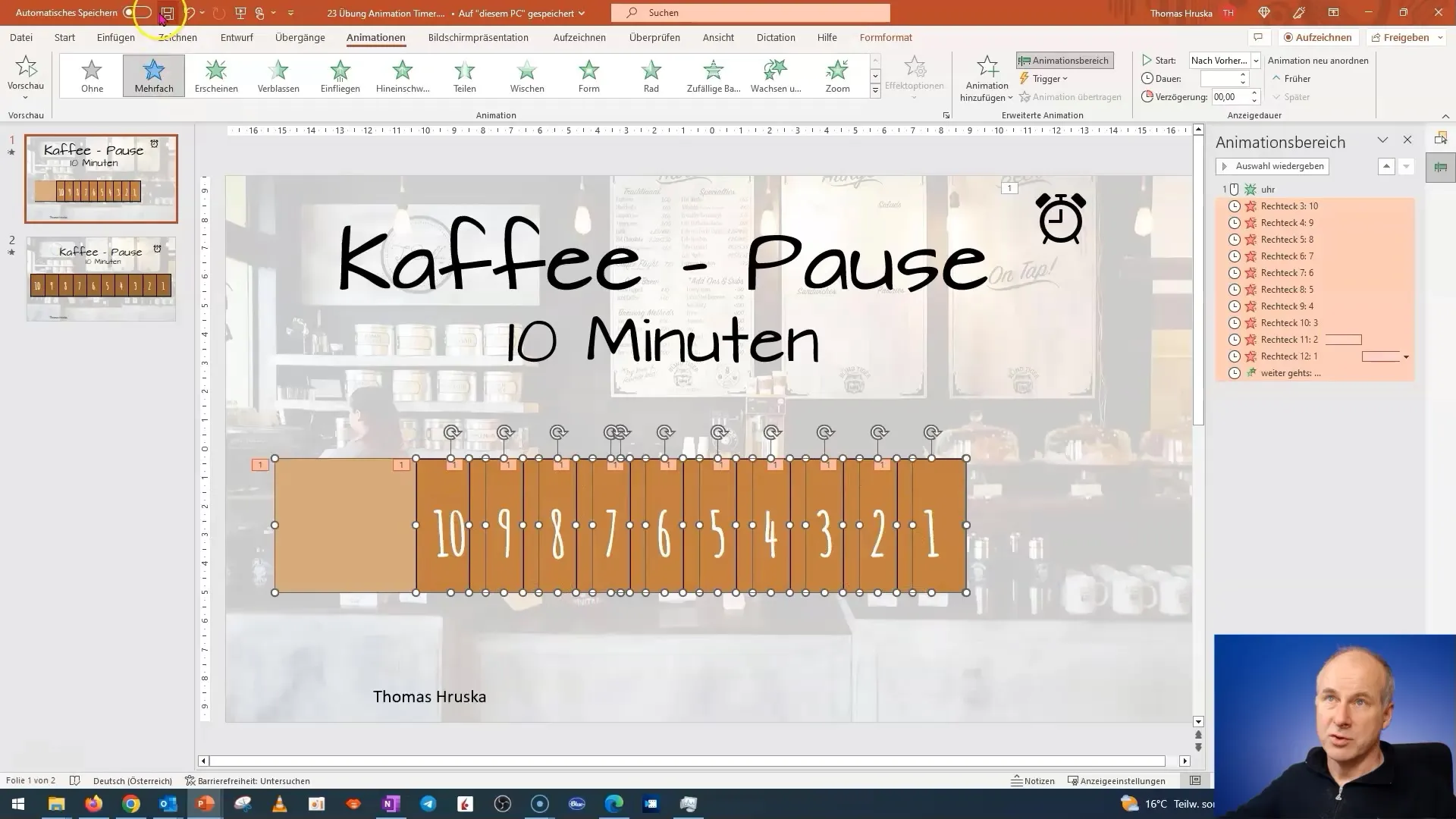
Task: Move animation up with arrow in Animationsbereich
Action: point(1386,166)
